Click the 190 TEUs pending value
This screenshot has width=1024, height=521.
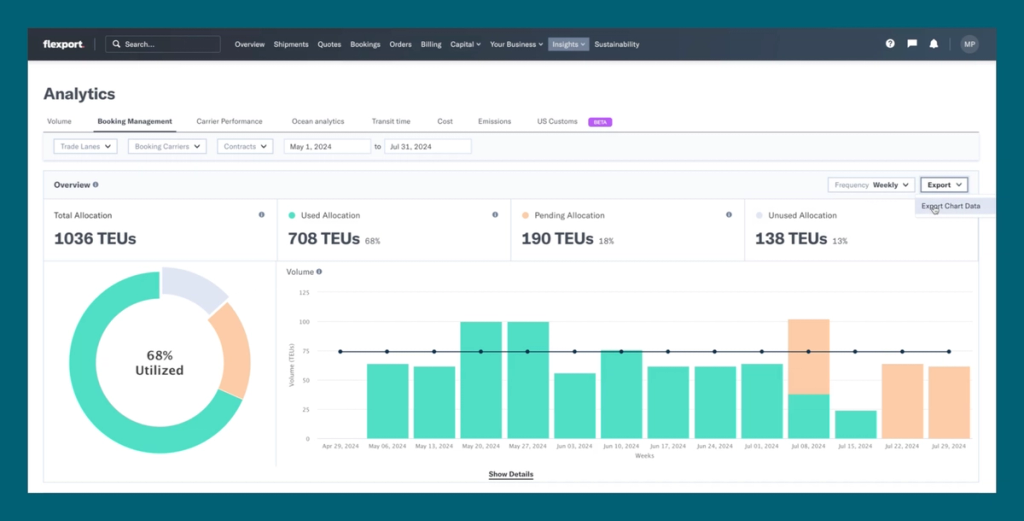click(x=557, y=239)
